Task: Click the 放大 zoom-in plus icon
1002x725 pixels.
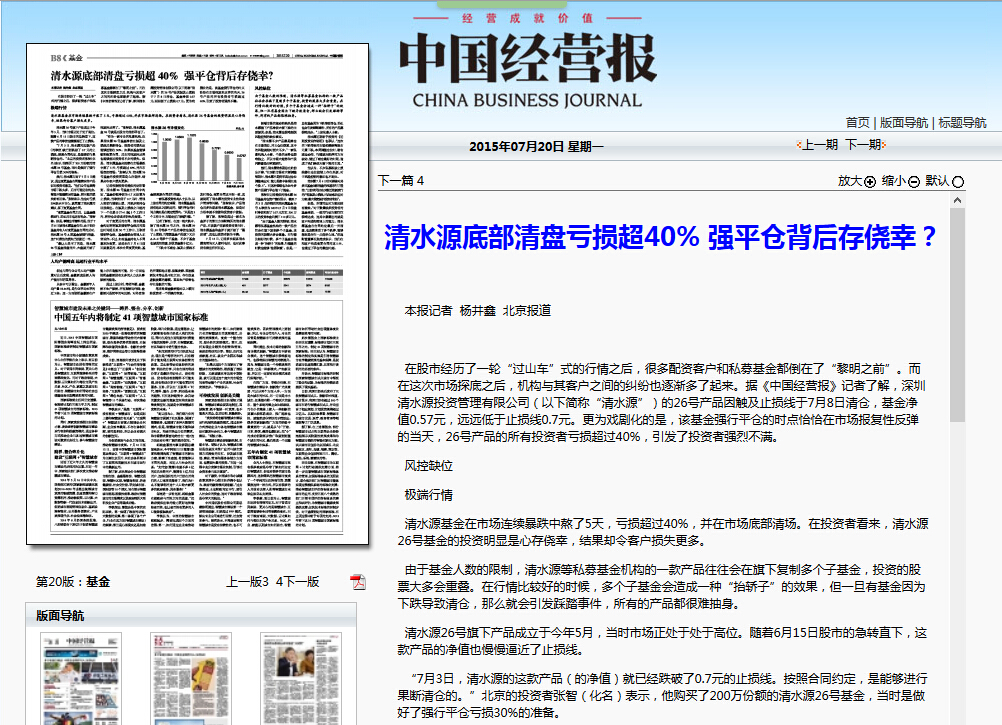Action: 870,182
